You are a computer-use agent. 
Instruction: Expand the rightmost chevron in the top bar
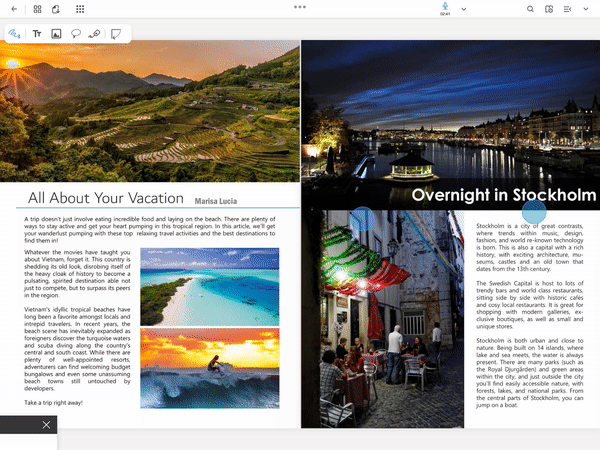(x=586, y=9)
